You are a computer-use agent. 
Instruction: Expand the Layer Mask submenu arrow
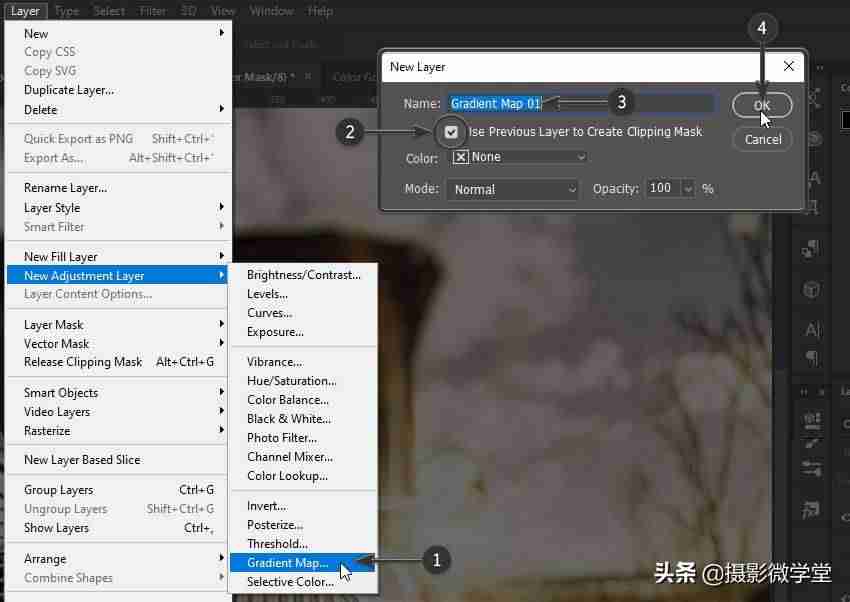coord(221,324)
